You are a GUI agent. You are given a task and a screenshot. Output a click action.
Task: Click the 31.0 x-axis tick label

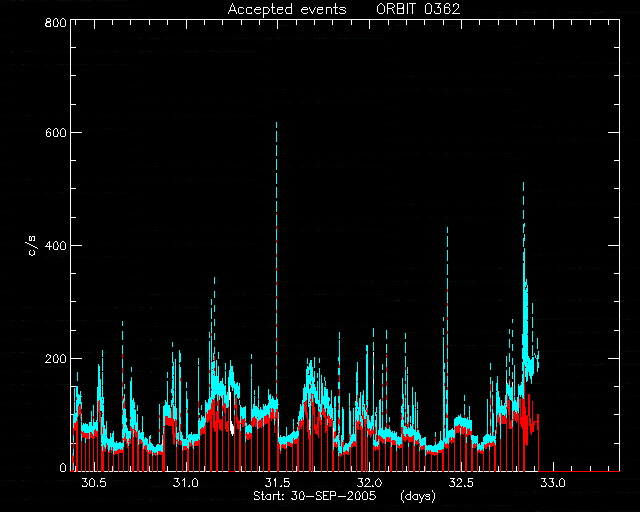pyautogui.click(x=186, y=483)
